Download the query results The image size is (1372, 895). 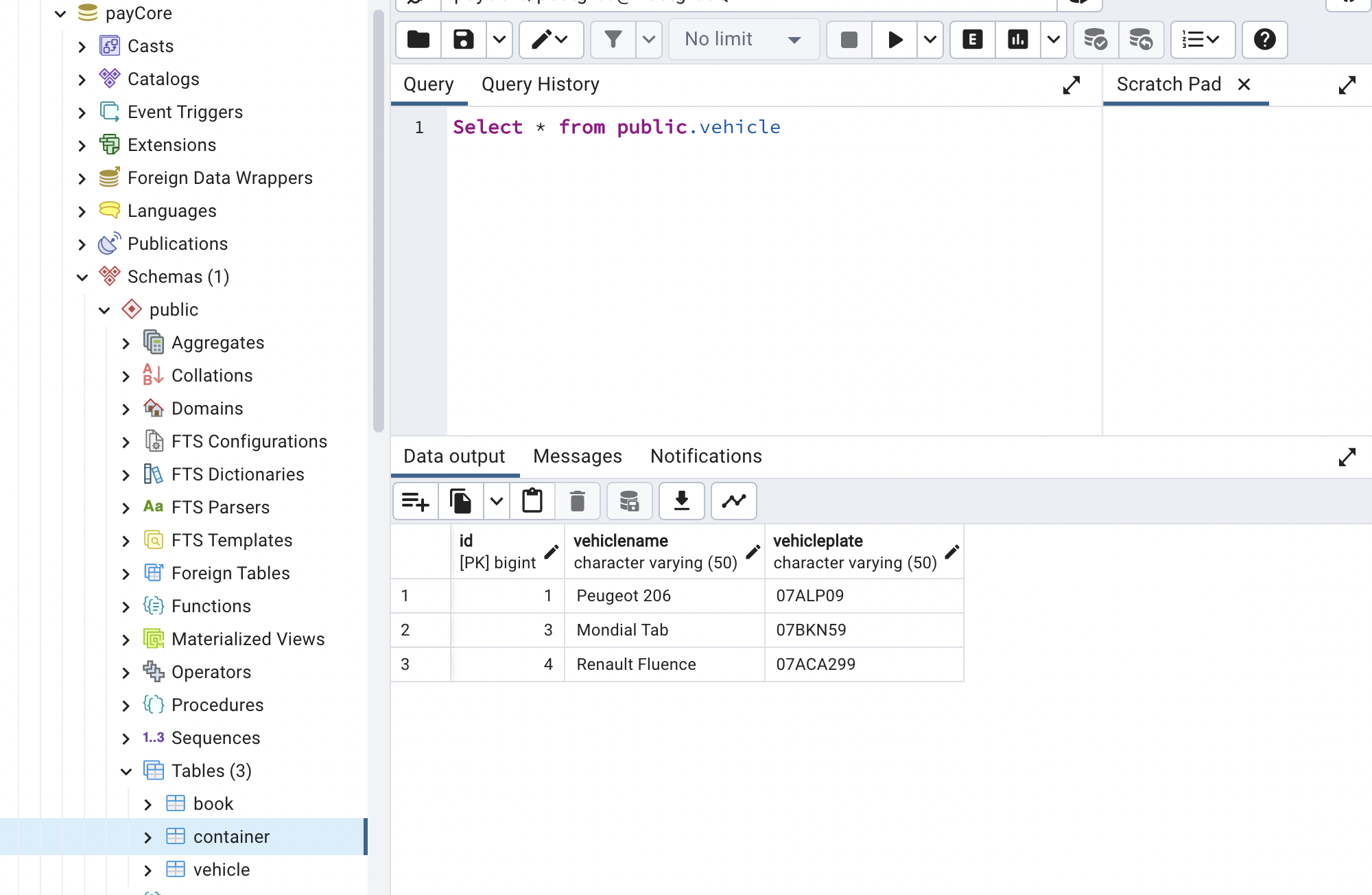pyautogui.click(x=681, y=501)
